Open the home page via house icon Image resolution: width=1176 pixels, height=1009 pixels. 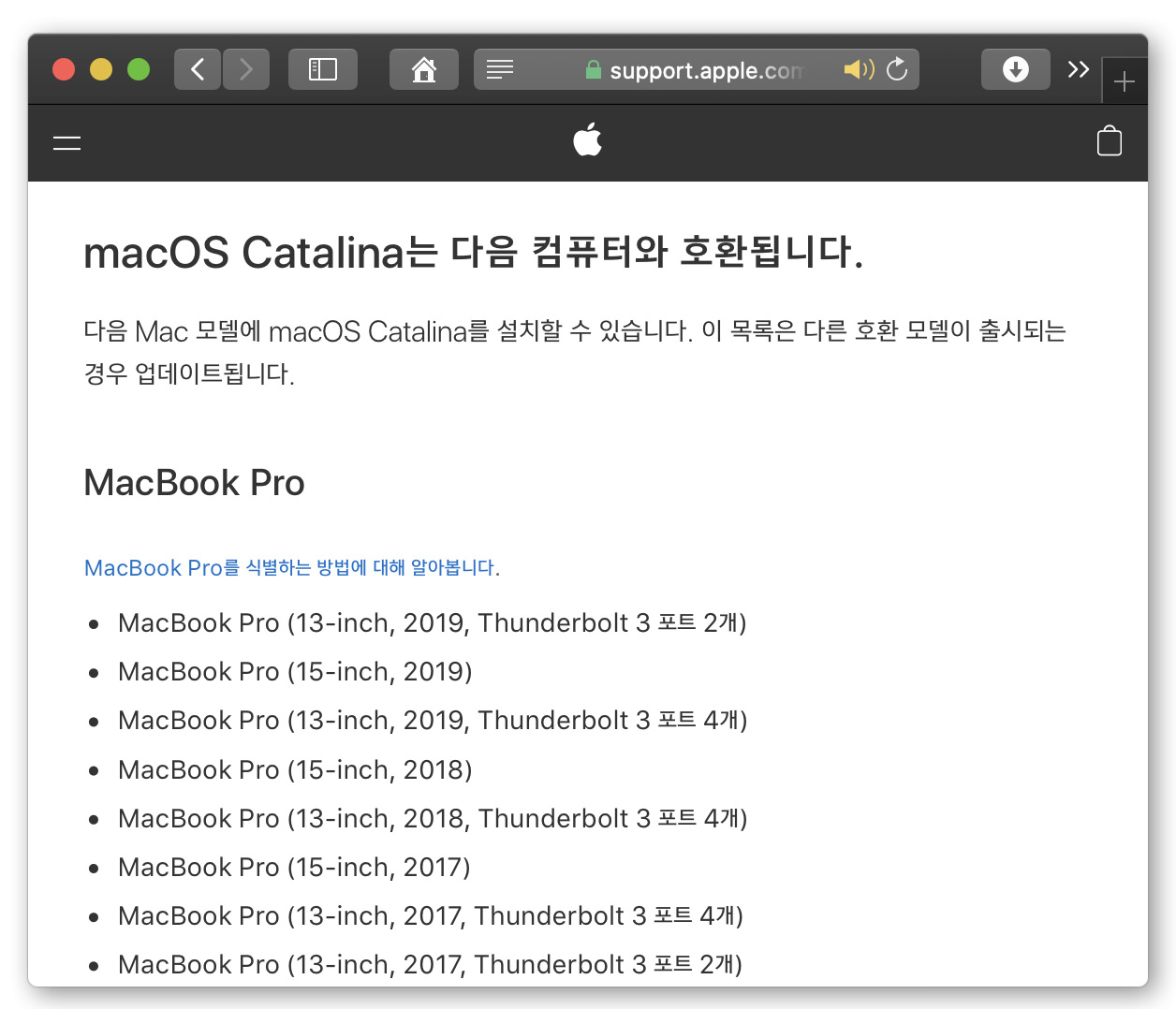pos(424,69)
